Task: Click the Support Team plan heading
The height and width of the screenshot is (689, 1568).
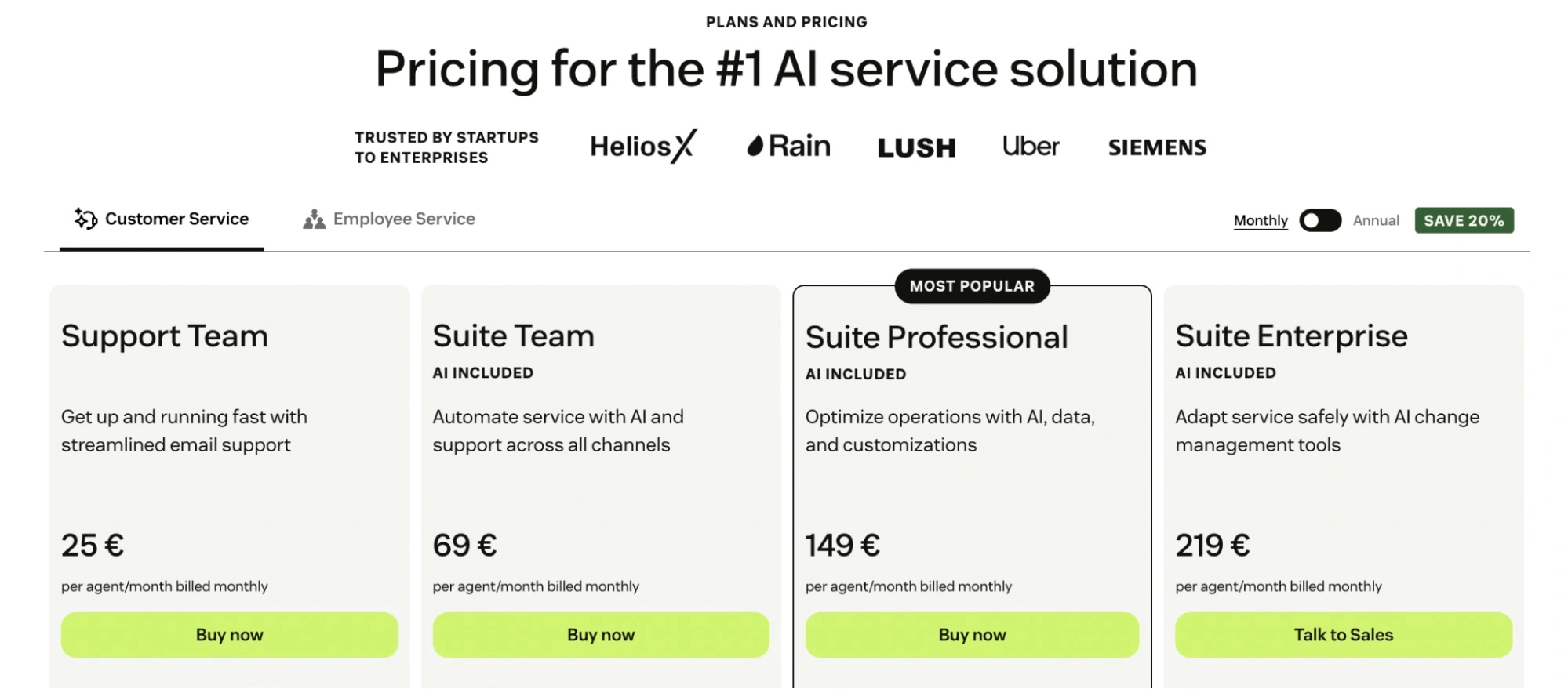Action: coord(165,336)
